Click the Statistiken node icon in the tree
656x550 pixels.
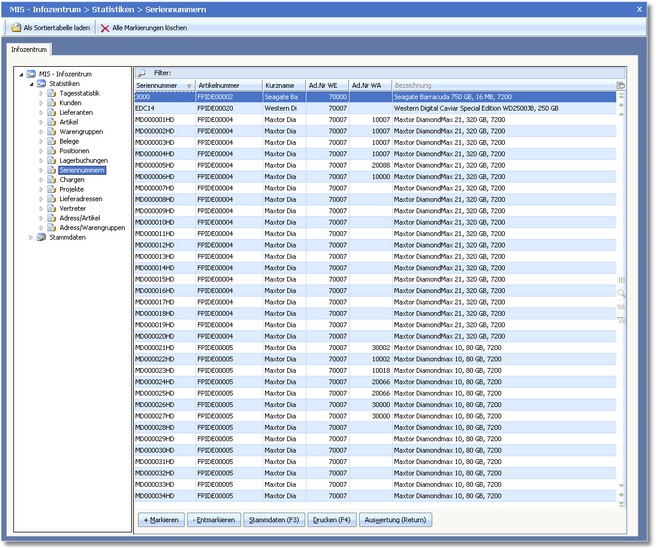click(x=41, y=83)
